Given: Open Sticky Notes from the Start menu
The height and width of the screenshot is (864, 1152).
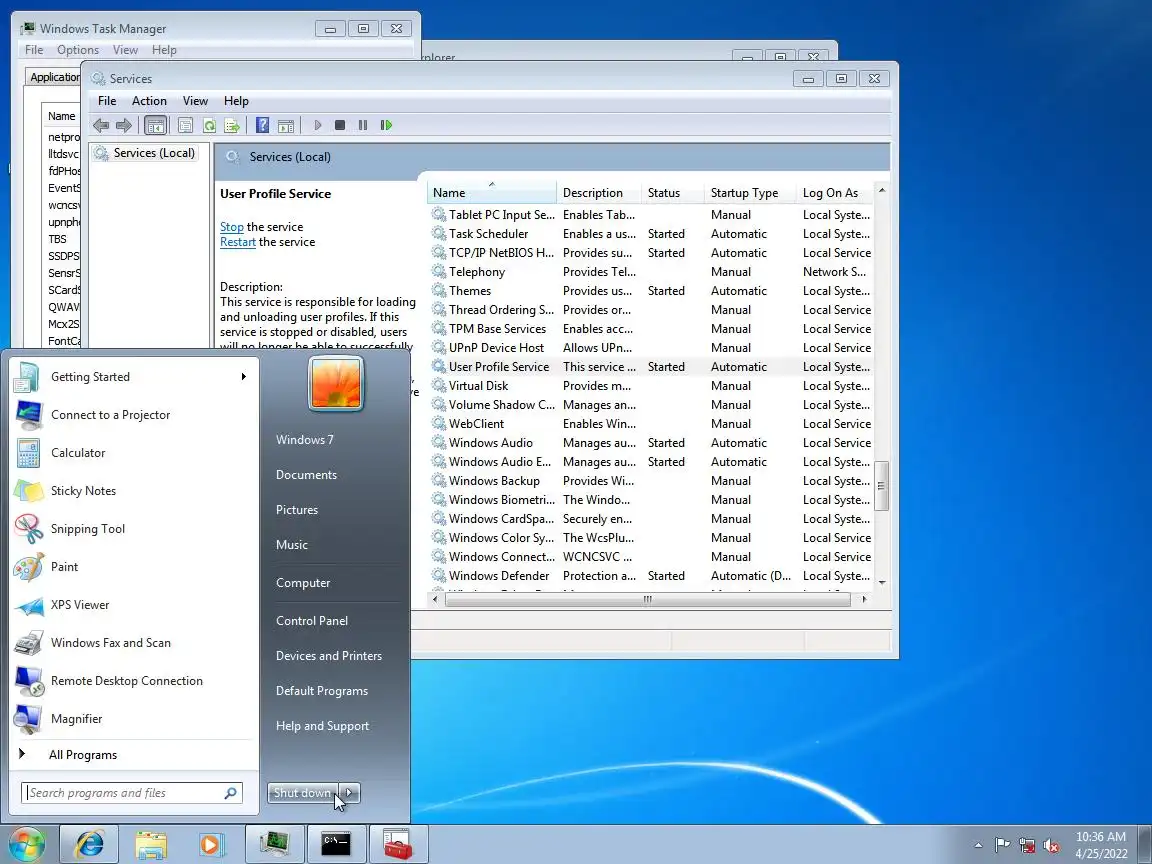Looking at the screenshot, I should pyautogui.click(x=133, y=491).
